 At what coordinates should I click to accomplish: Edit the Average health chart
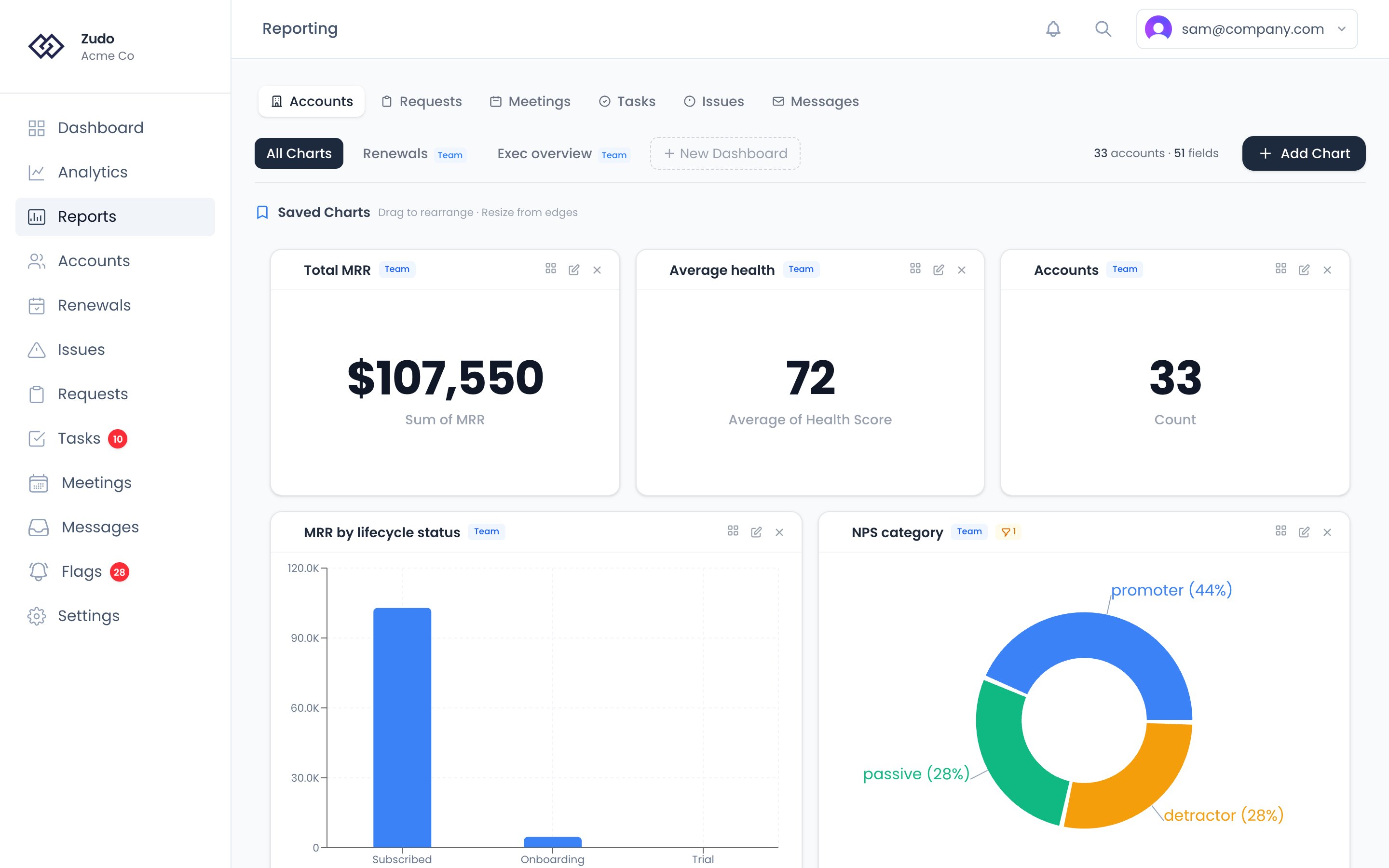click(x=939, y=270)
